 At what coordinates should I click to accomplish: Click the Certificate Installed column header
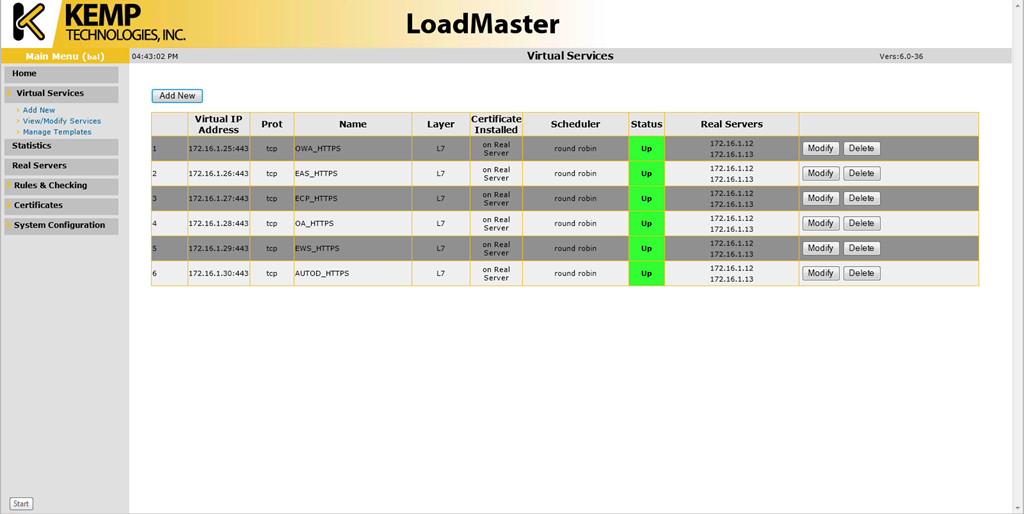click(x=496, y=124)
